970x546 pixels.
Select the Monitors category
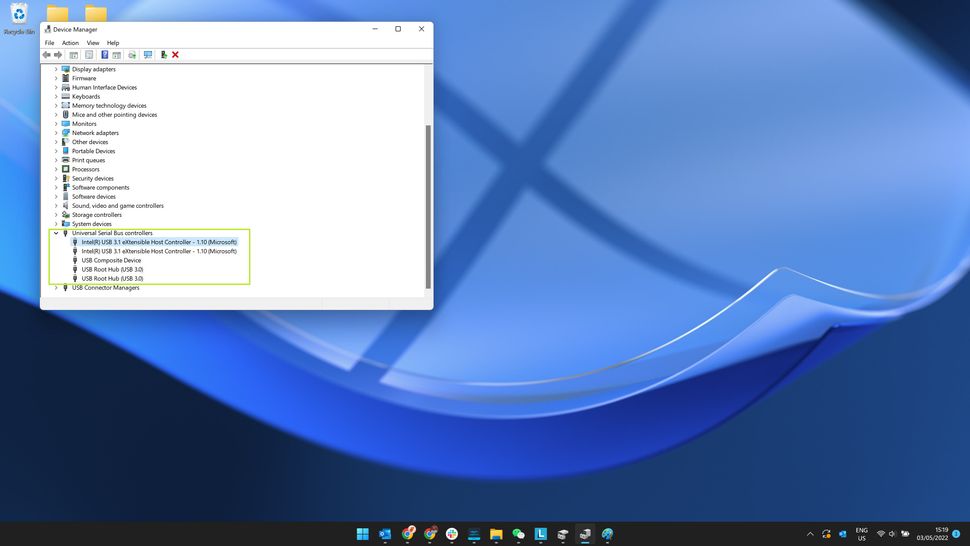tap(84, 124)
